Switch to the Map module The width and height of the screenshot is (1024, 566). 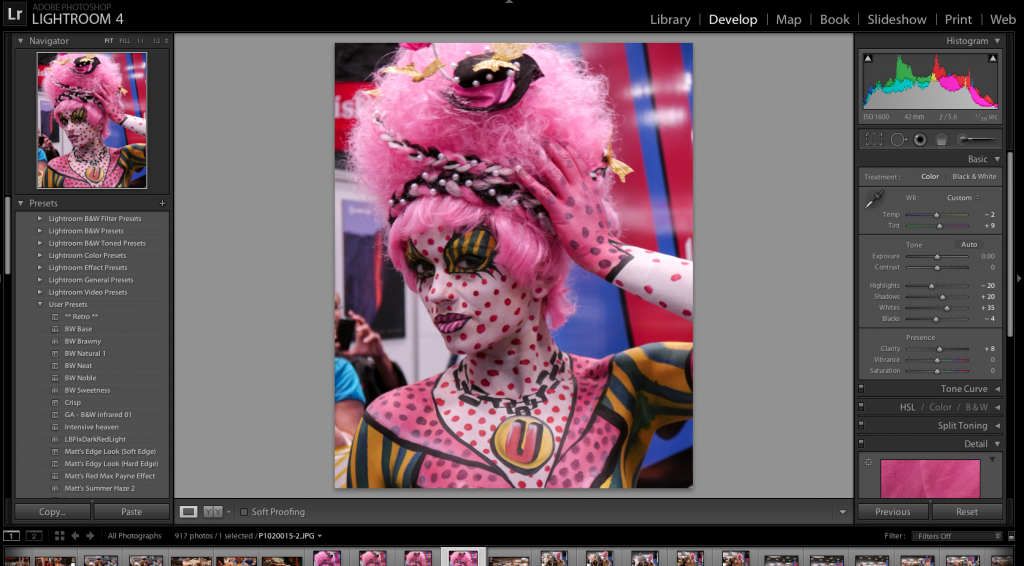click(788, 20)
